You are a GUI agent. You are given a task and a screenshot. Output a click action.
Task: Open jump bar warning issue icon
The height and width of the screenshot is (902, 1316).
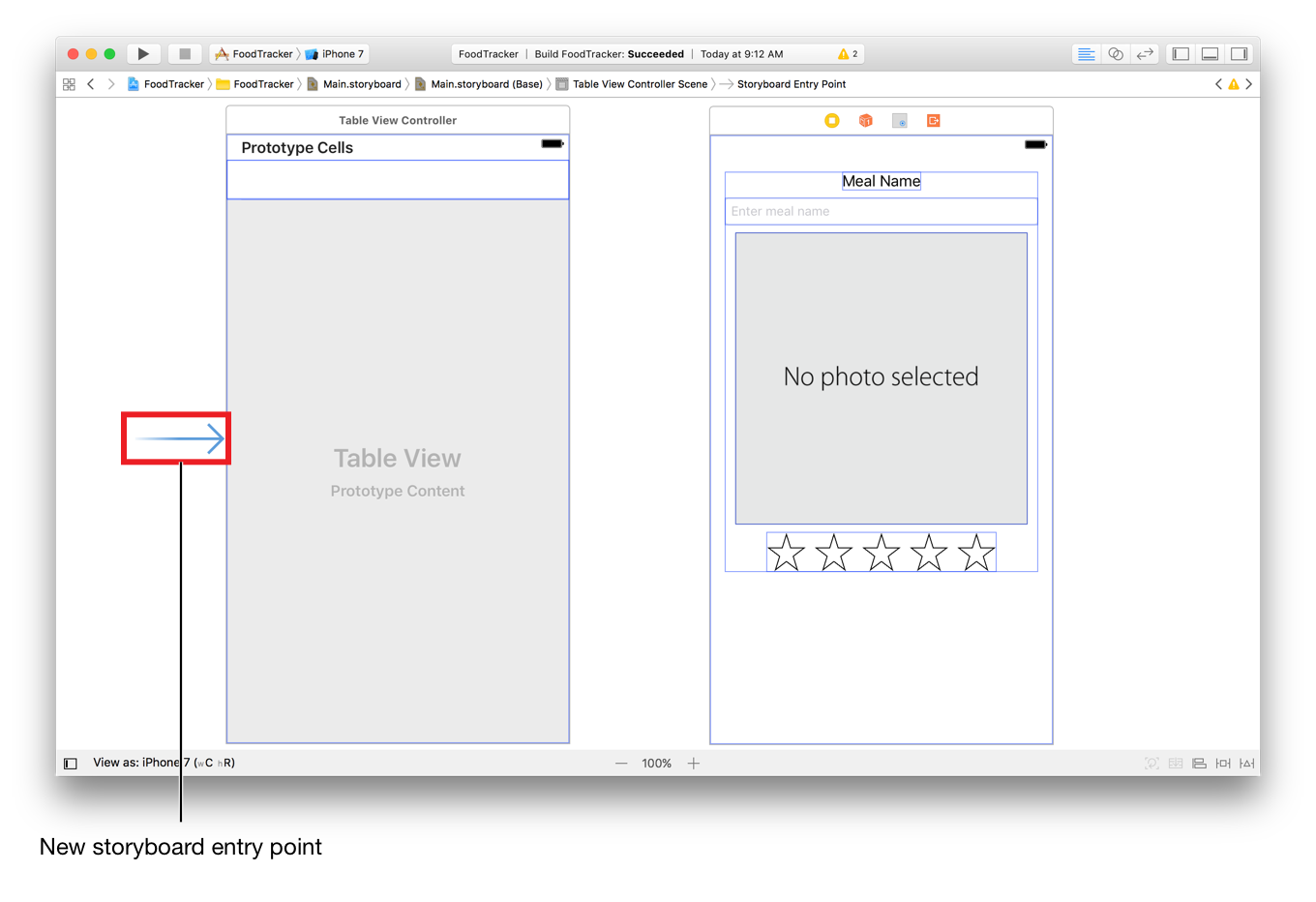[1234, 84]
